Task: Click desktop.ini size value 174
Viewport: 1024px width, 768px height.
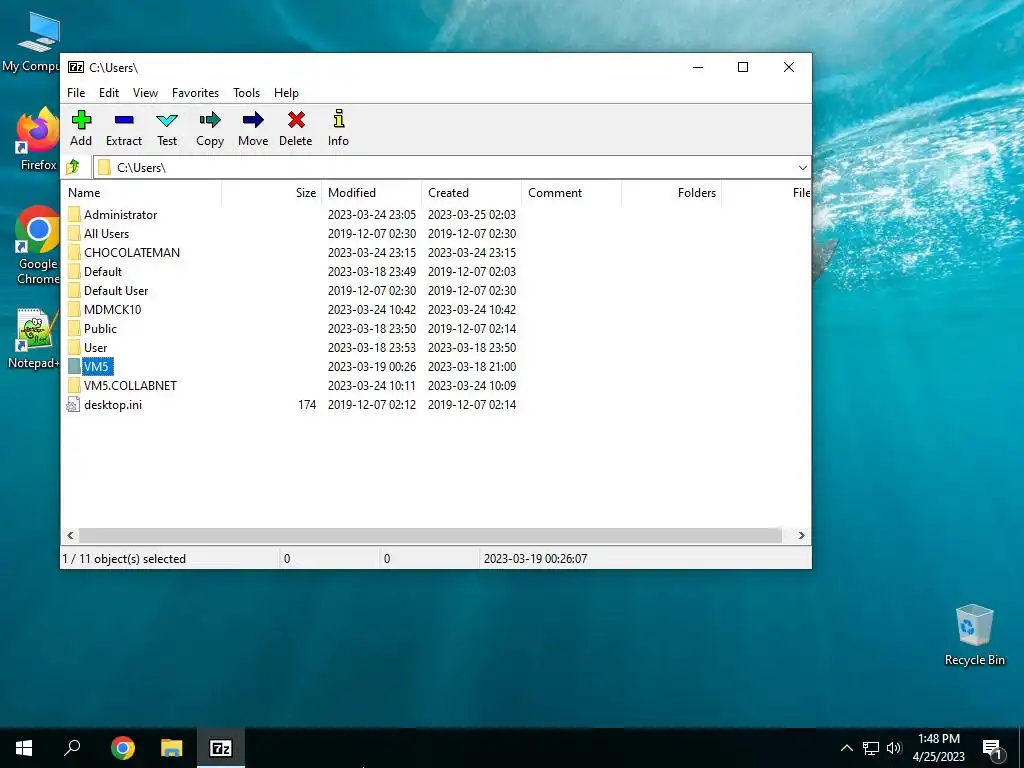Action: coord(307,405)
